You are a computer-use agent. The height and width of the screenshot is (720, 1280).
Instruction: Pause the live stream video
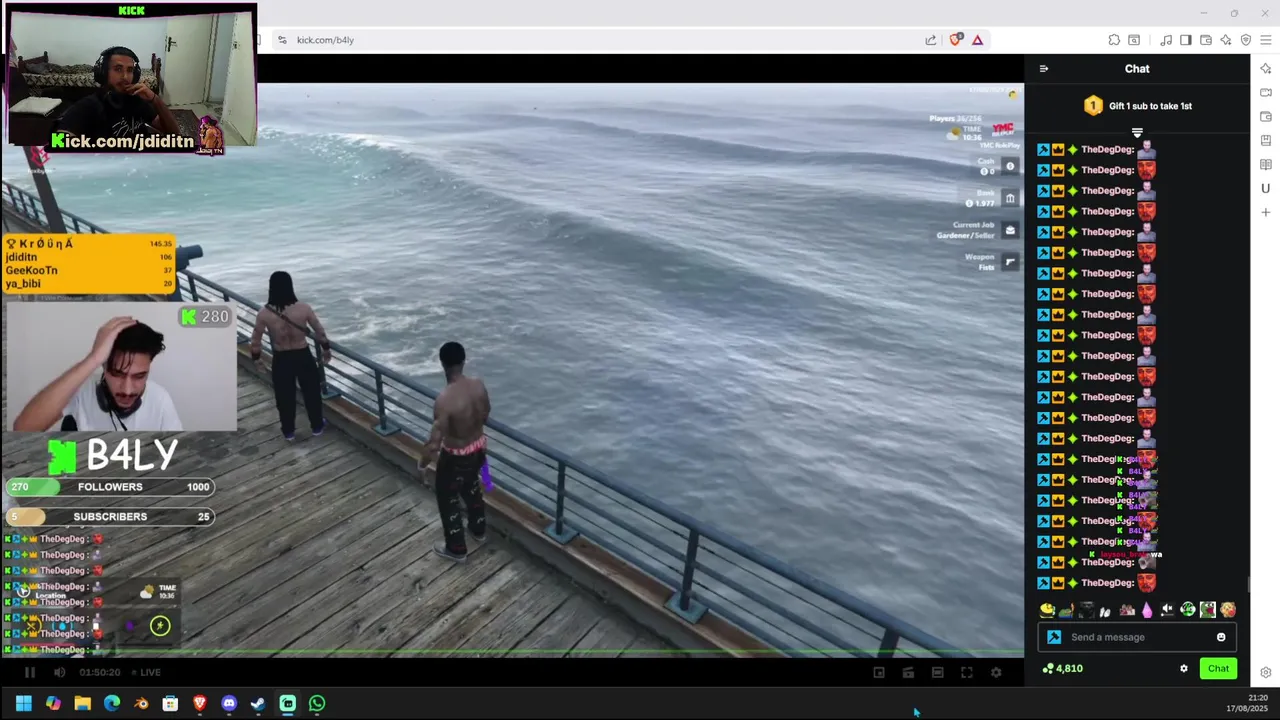point(29,673)
